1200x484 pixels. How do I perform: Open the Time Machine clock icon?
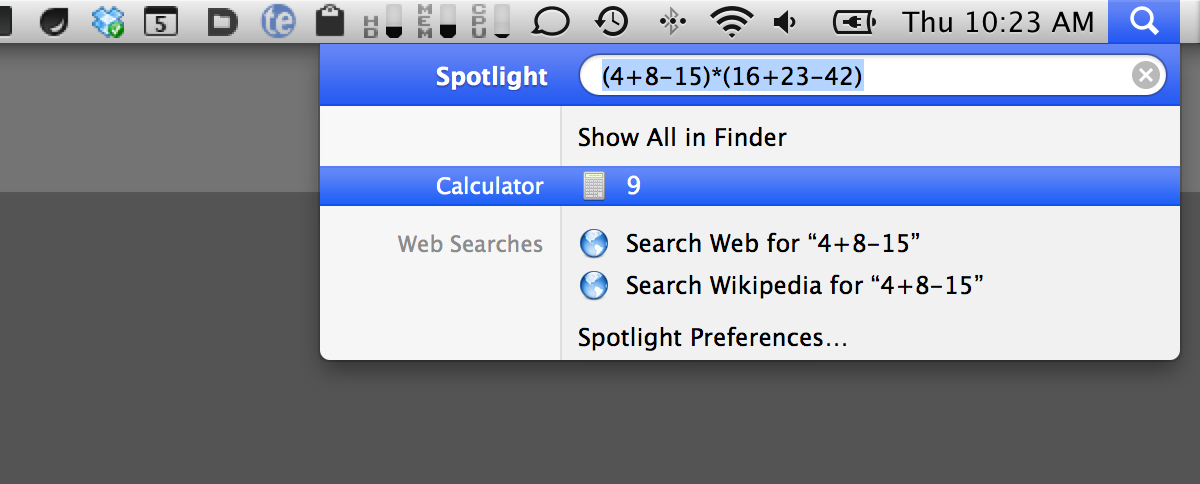pos(611,21)
